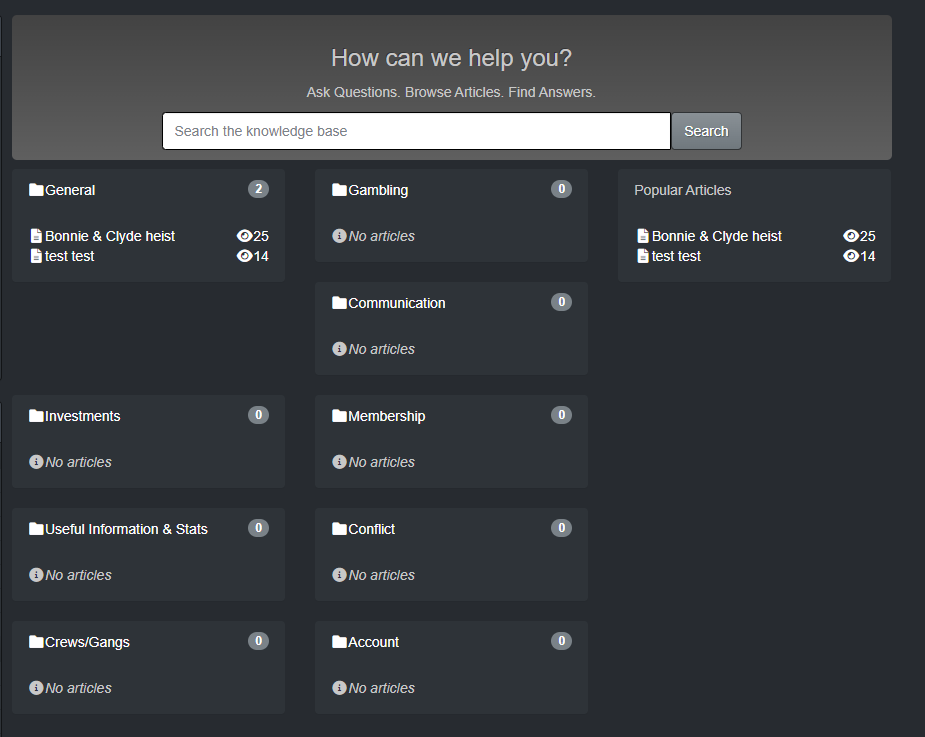Open the Communication category title

tap(396, 303)
